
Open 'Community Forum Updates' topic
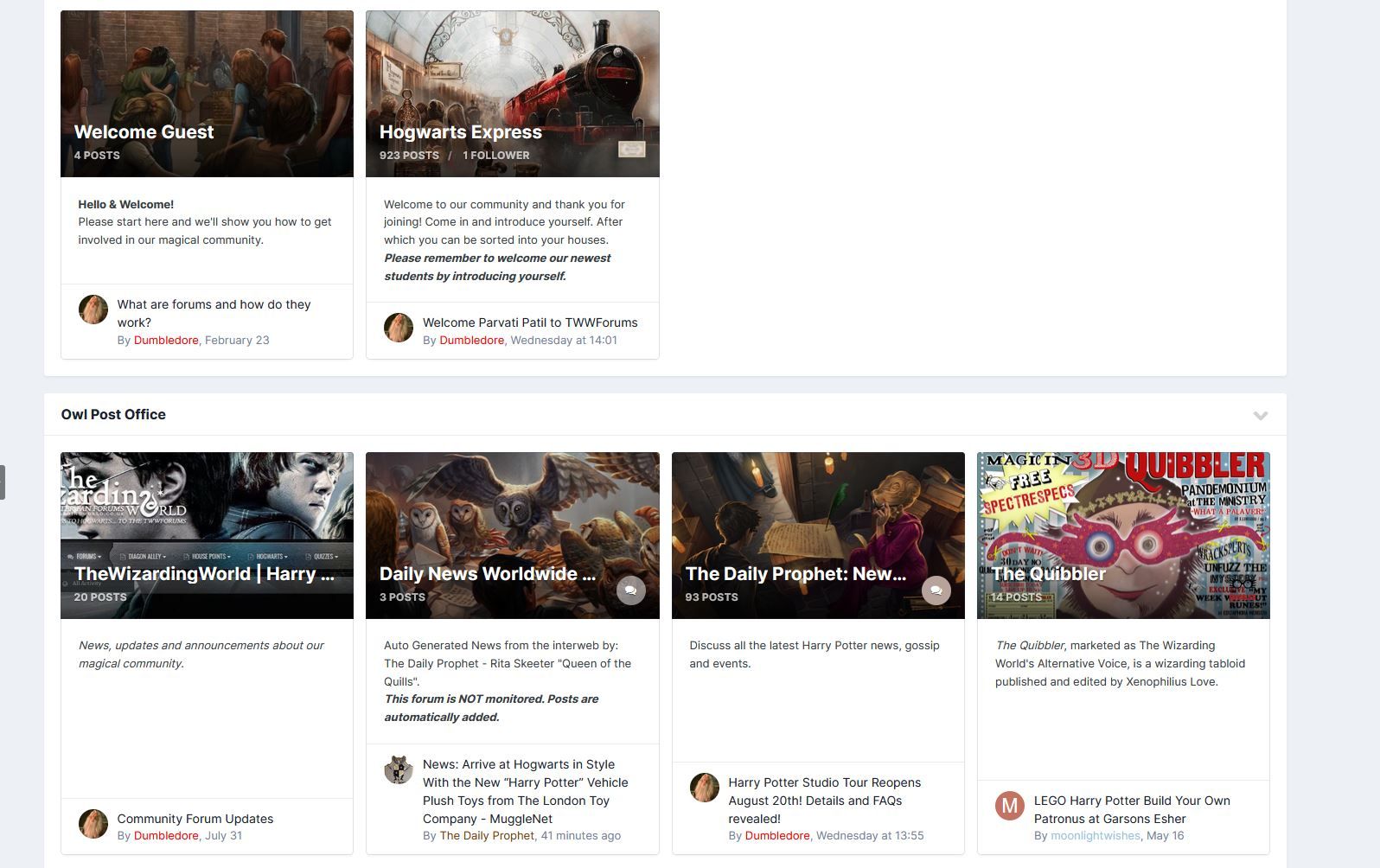click(195, 819)
